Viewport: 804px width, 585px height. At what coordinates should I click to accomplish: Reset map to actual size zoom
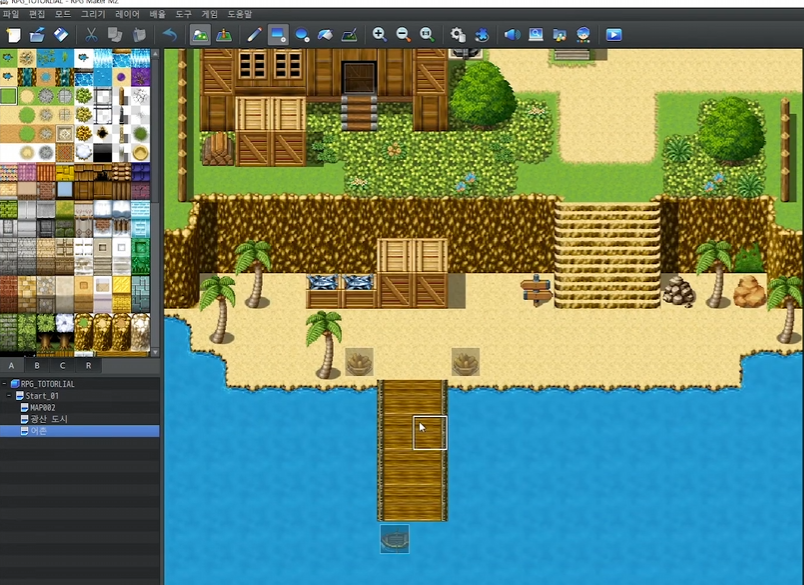click(427, 35)
